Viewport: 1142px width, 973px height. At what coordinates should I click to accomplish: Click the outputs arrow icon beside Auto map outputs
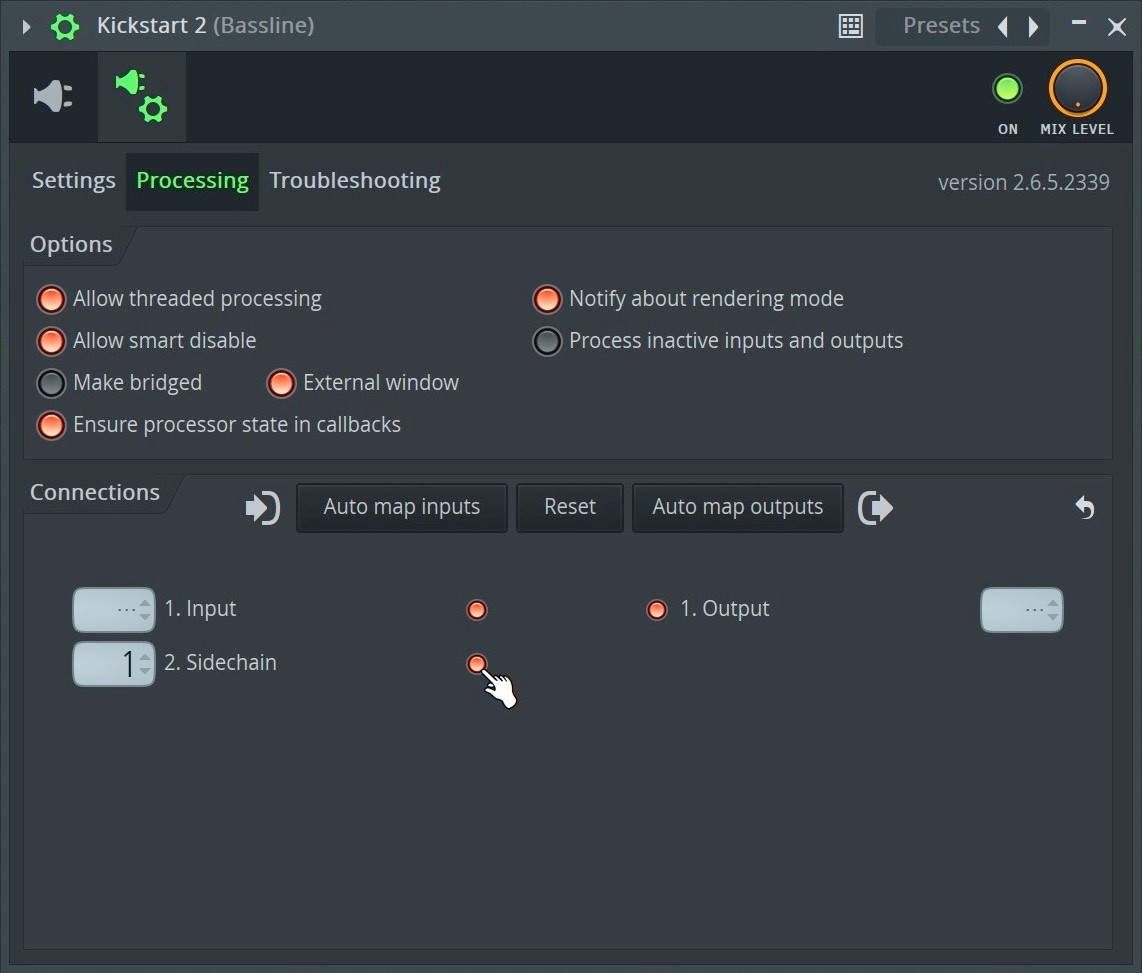coord(875,508)
